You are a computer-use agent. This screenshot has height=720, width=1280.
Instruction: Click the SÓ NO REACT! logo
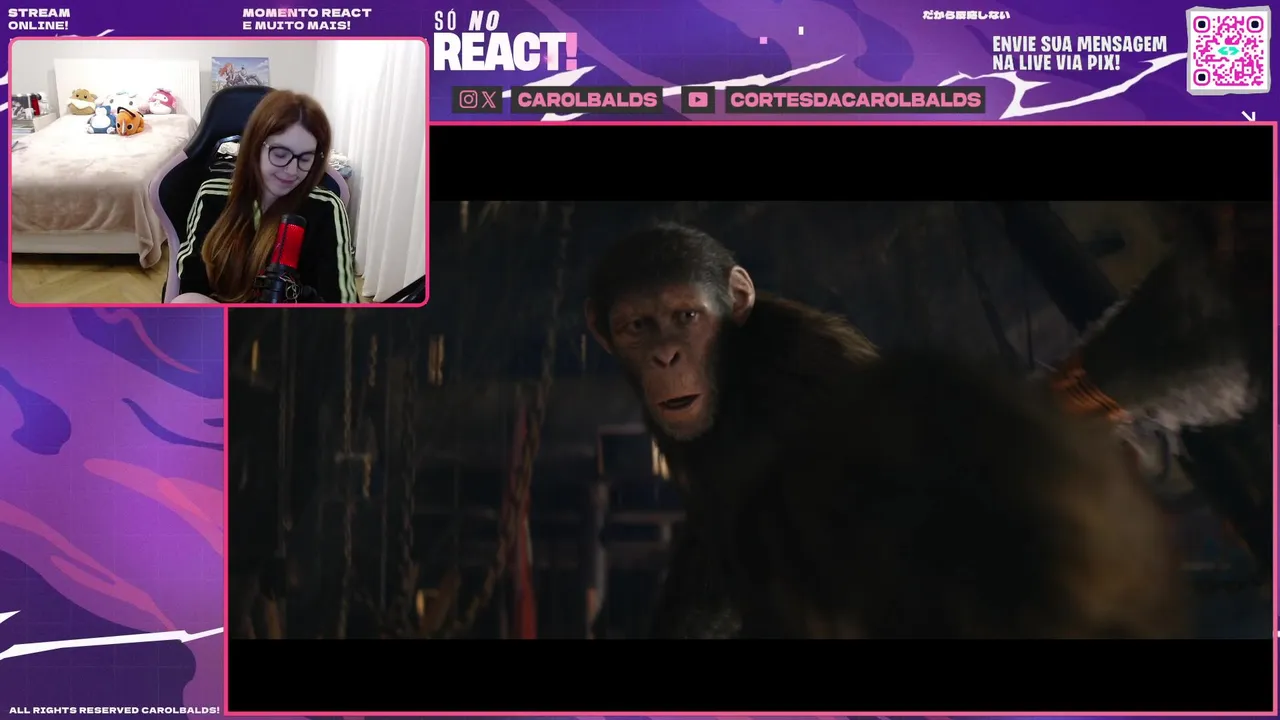[504, 41]
